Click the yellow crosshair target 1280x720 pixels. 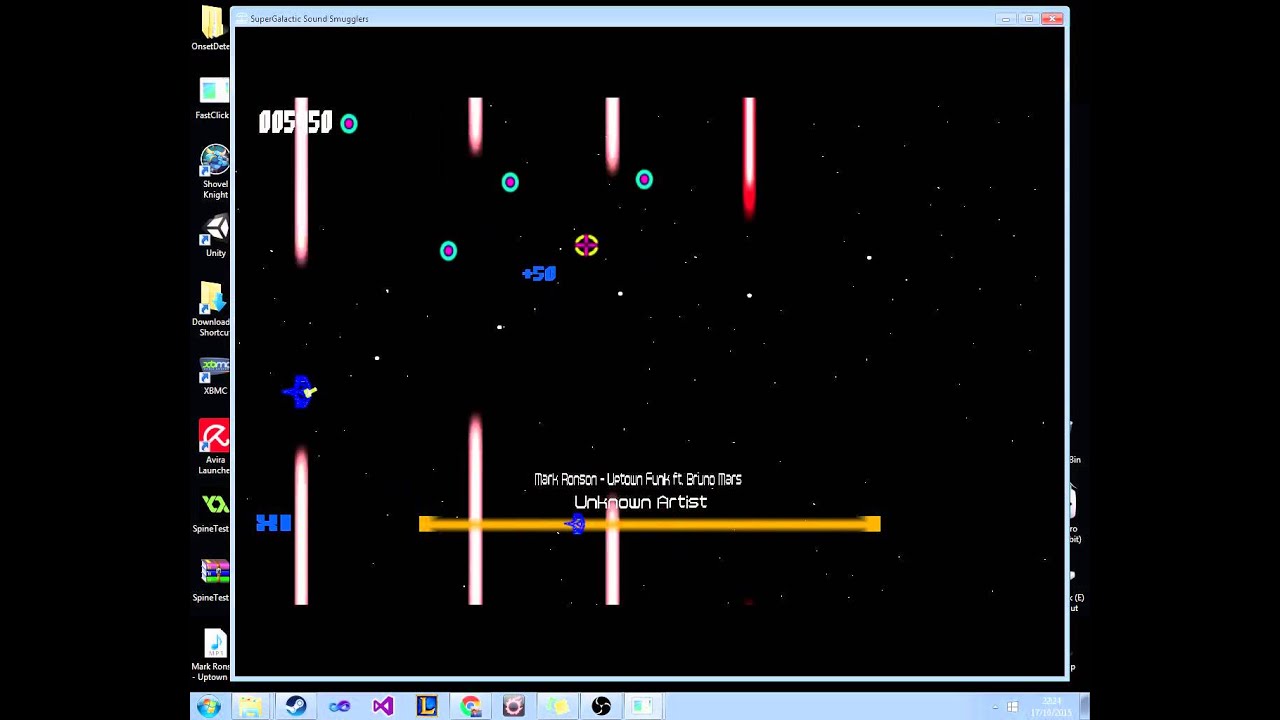point(587,246)
